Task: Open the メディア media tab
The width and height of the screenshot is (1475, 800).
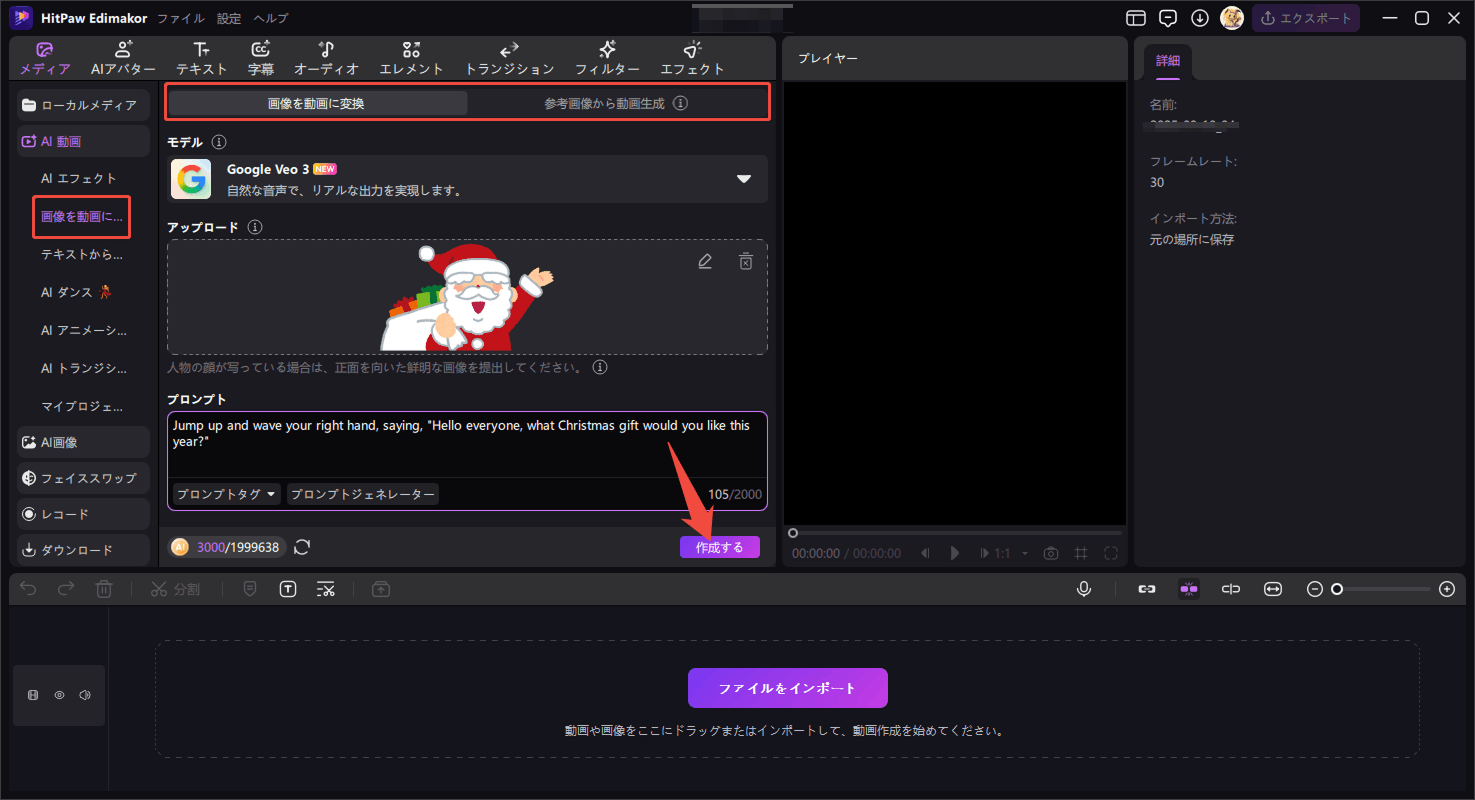Action: click(45, 59)
